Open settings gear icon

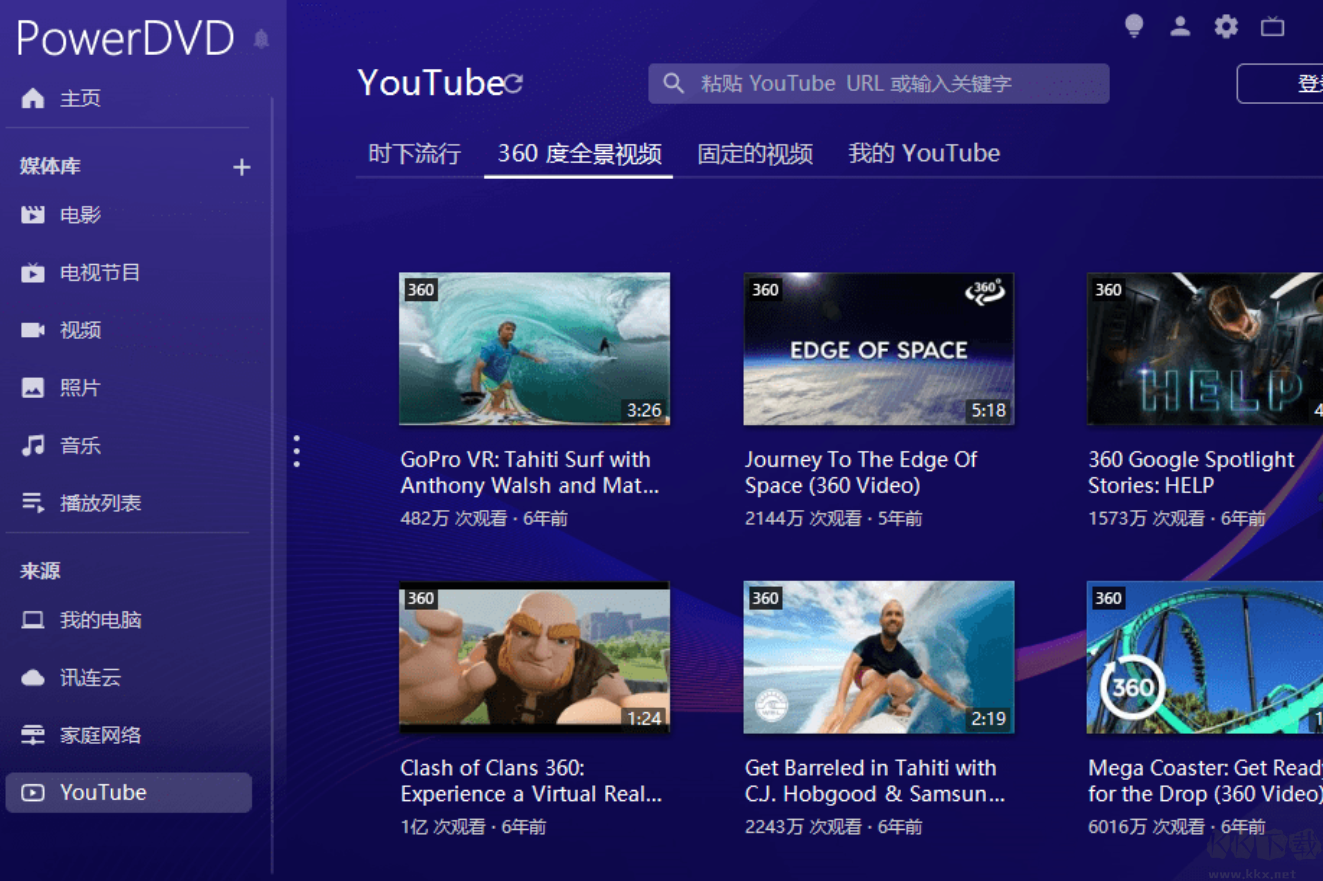click(x=1226, y=26)
